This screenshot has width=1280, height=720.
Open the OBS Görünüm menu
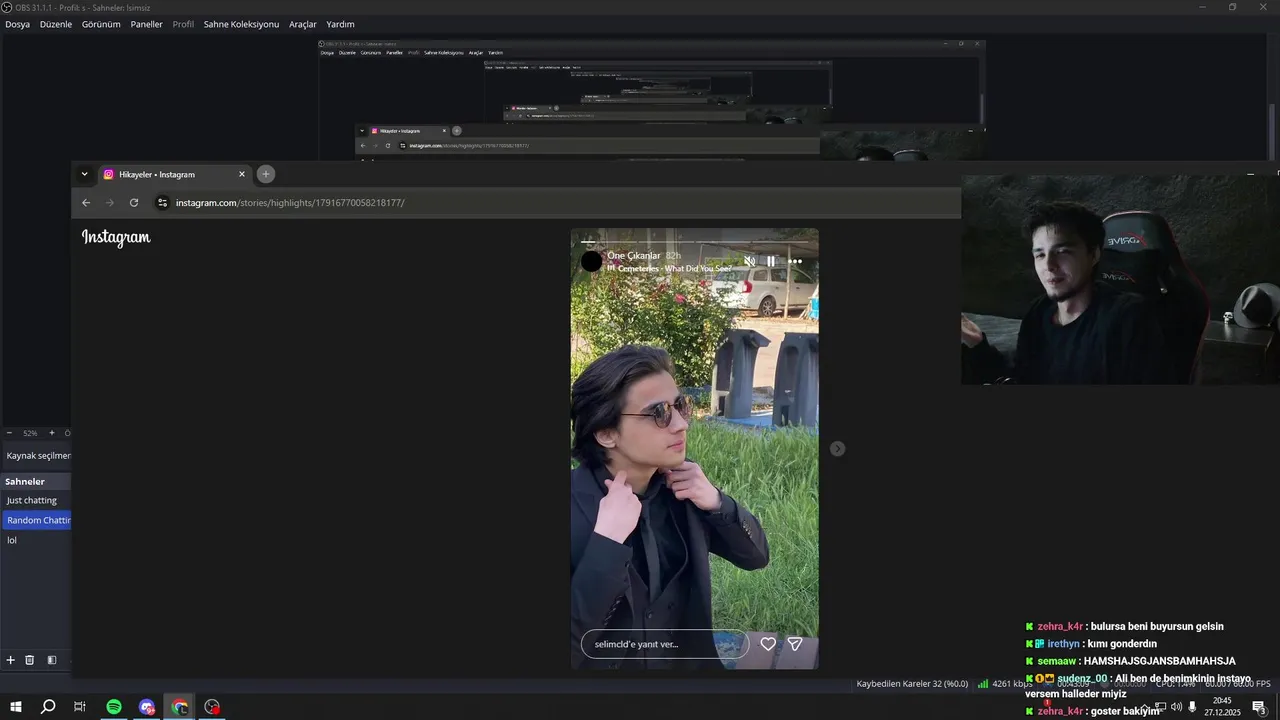pyautogui.click(x=101, y=24)
